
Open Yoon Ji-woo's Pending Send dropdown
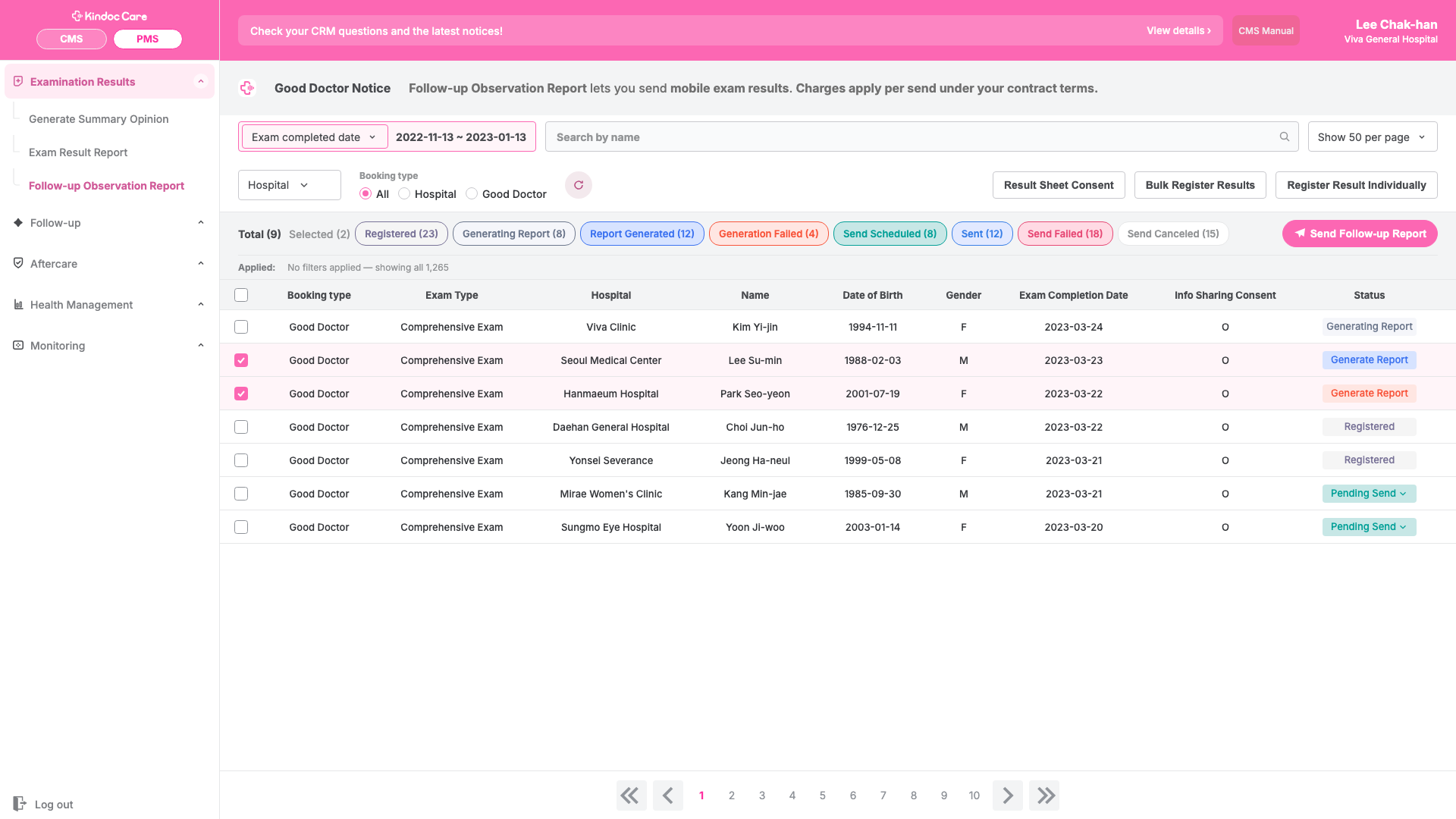[1369, 527]
